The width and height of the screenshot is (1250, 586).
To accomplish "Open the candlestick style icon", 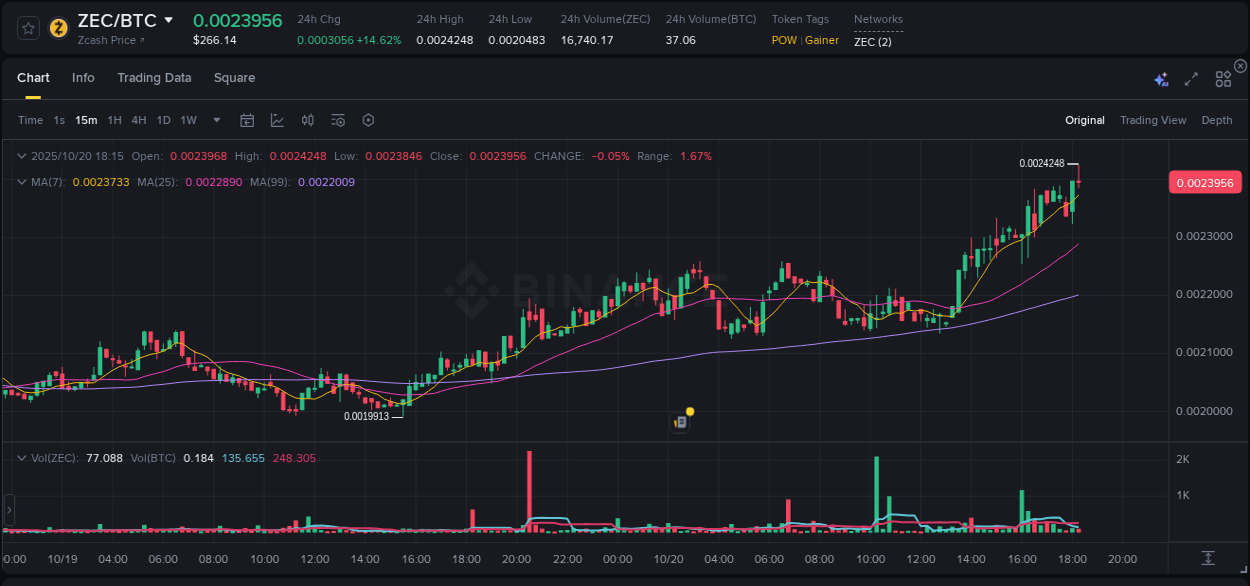I will tap(307, 120).
